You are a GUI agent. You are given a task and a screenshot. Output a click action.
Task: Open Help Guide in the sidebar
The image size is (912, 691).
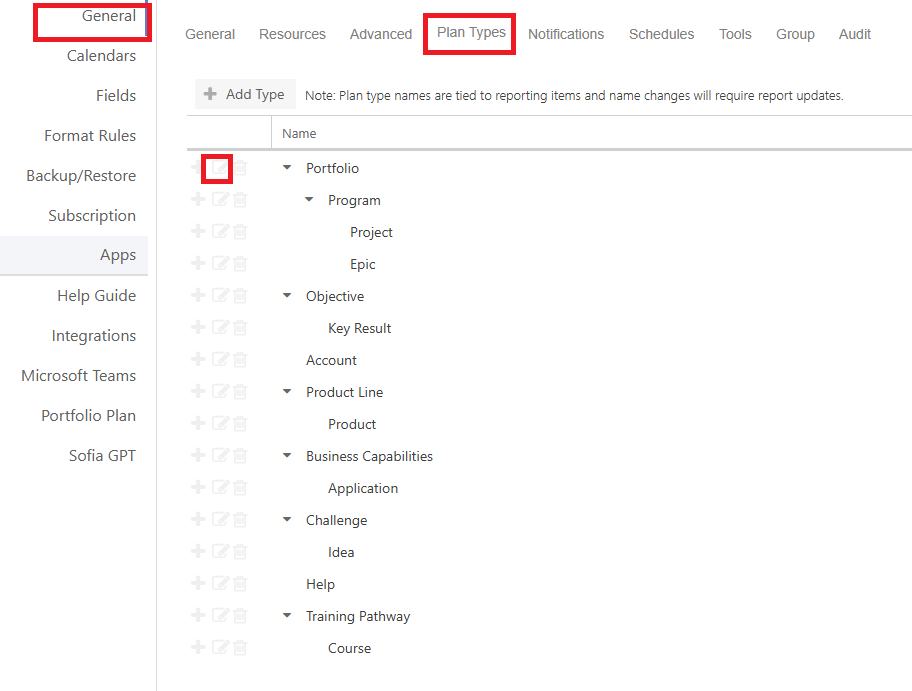97,295
